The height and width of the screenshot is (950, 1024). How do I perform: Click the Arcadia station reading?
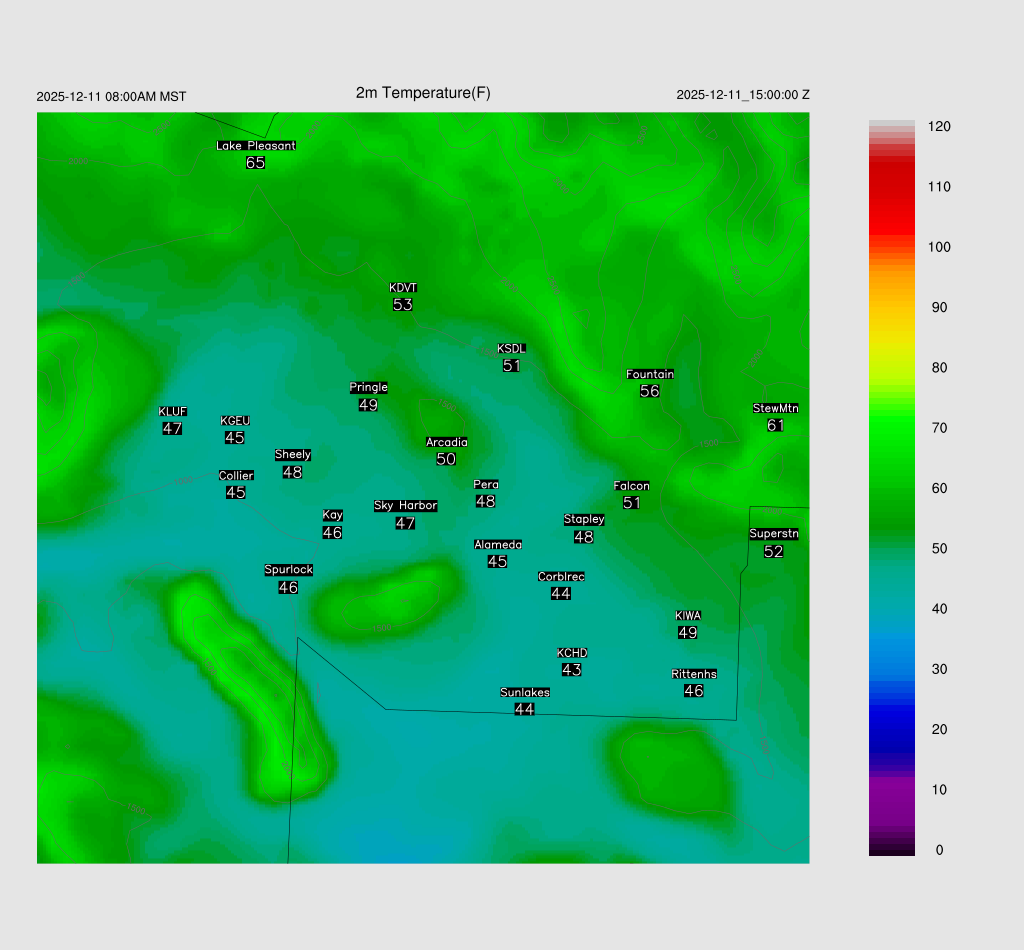click(446, 459)
